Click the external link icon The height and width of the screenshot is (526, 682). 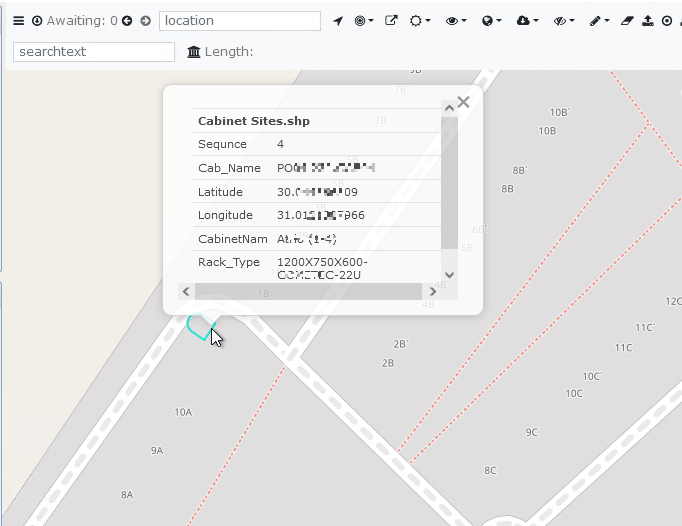pyautogui.click(x=391, y=21)
